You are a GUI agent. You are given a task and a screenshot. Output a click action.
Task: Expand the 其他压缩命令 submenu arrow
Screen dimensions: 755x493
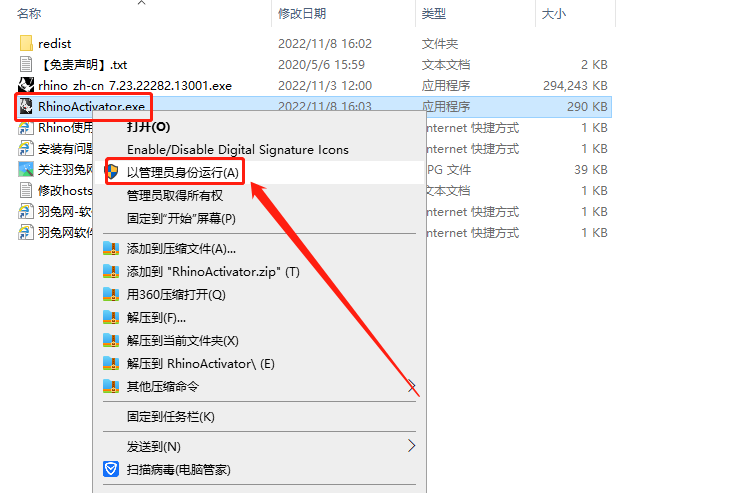412,386
